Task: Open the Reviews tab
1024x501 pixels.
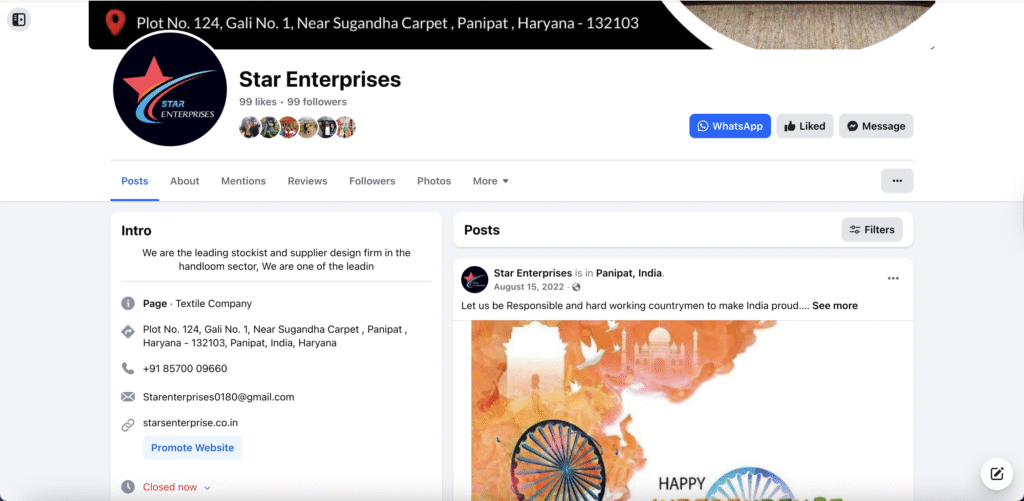Action: 308,181
